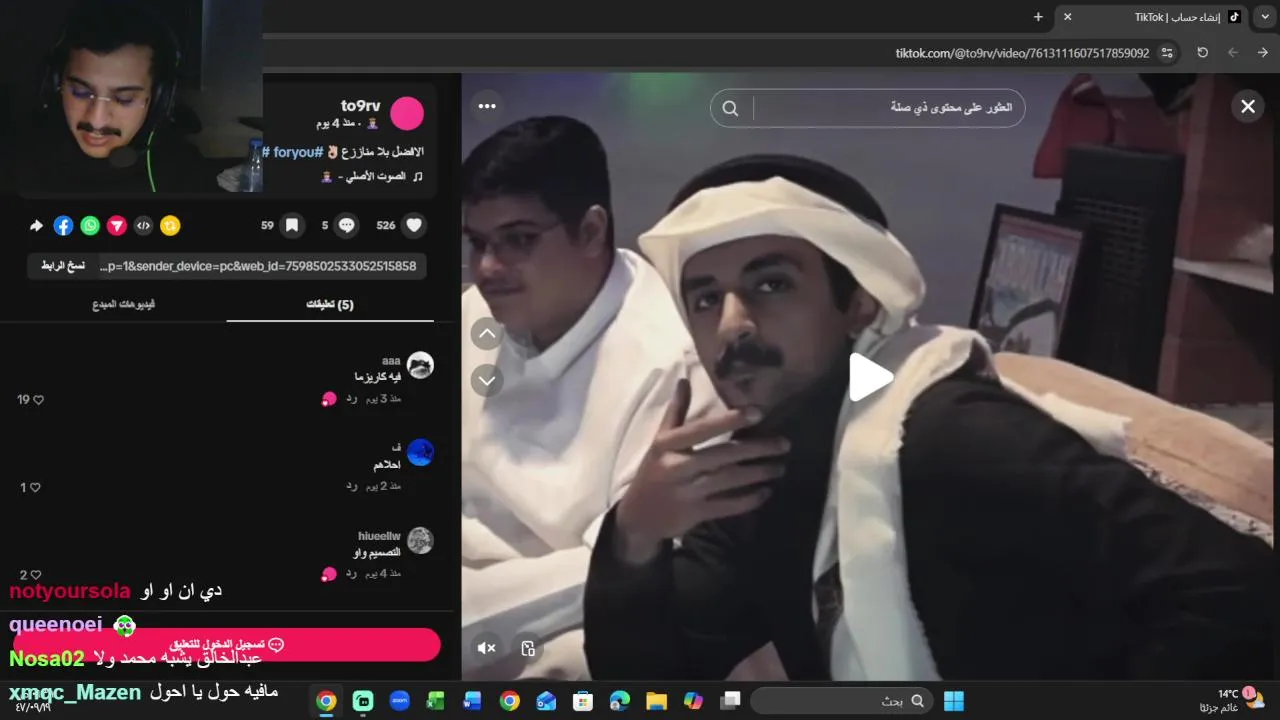Open the Windows Start menu
Viewport: 1280px width, 720px height.
point(954,701)
